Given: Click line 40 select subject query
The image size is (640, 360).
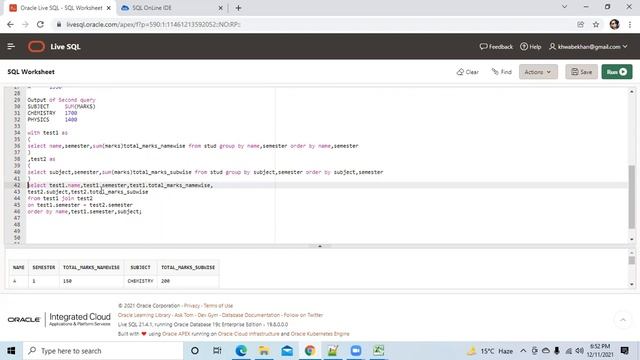Looking at the screenshot, I should pyautogui.click(x=205, y=172).
